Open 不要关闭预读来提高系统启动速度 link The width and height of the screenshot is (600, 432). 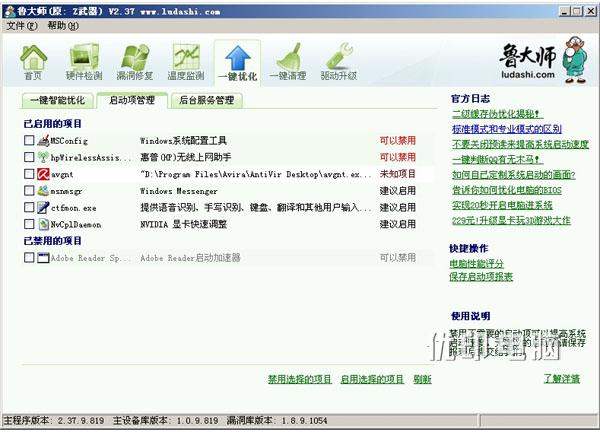click(520, 144)
